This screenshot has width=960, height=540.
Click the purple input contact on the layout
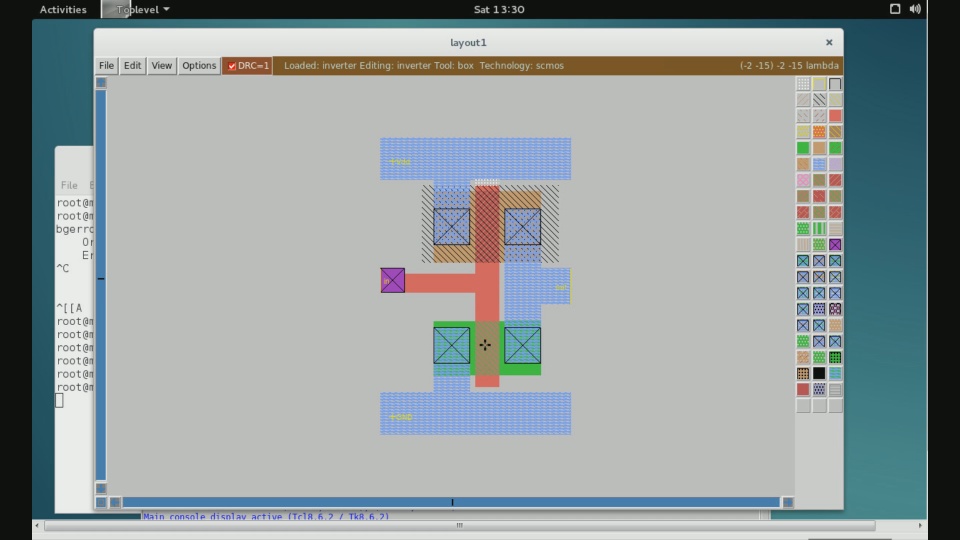pyautogui.click(x=392, y=280)
